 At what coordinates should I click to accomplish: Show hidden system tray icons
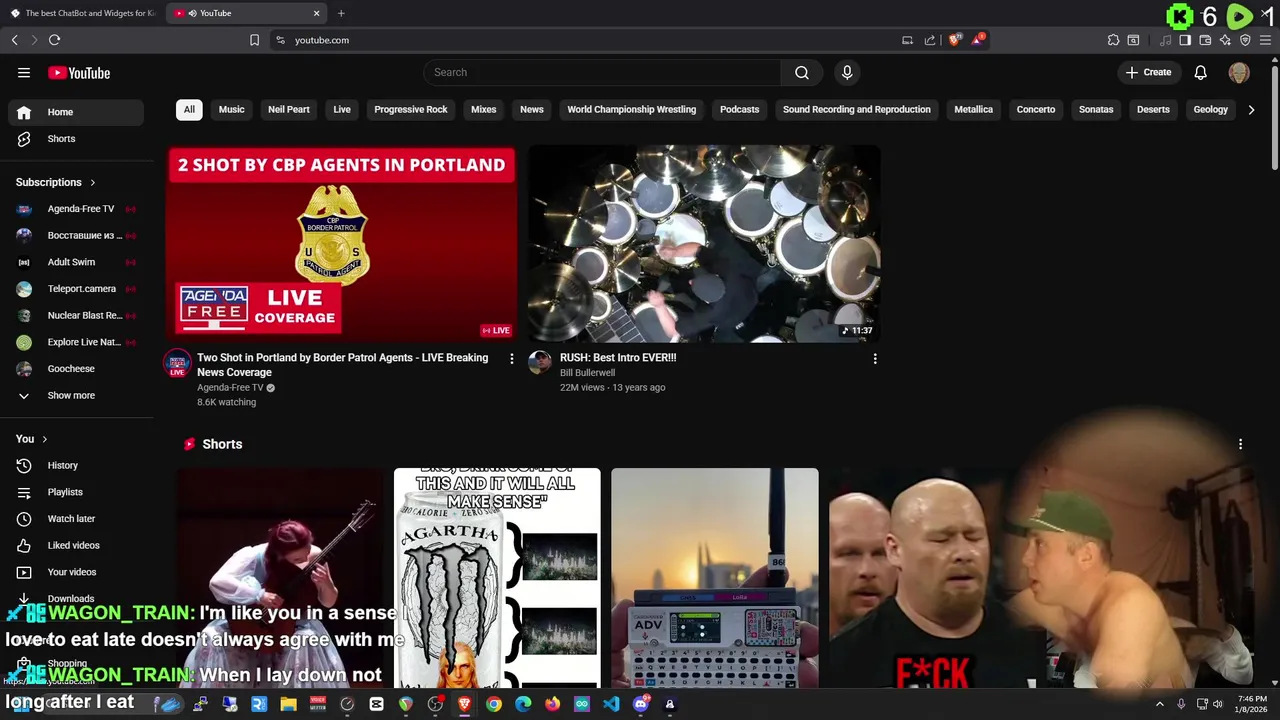pos(1160,704)
